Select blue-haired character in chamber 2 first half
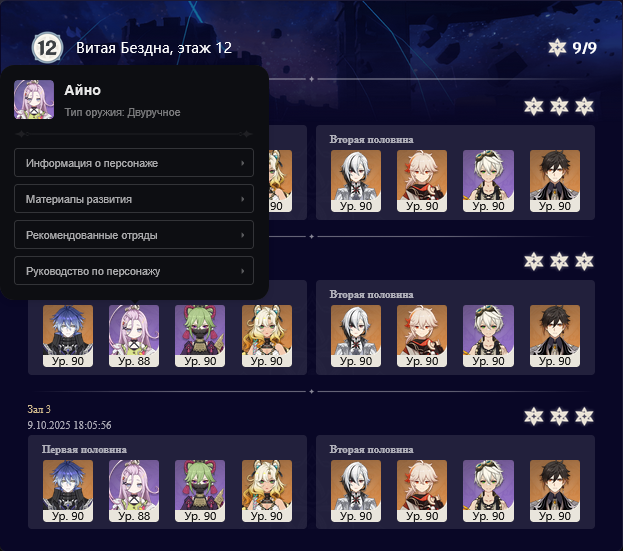This screenshot has width=623, height=551. tap(68, 336)
